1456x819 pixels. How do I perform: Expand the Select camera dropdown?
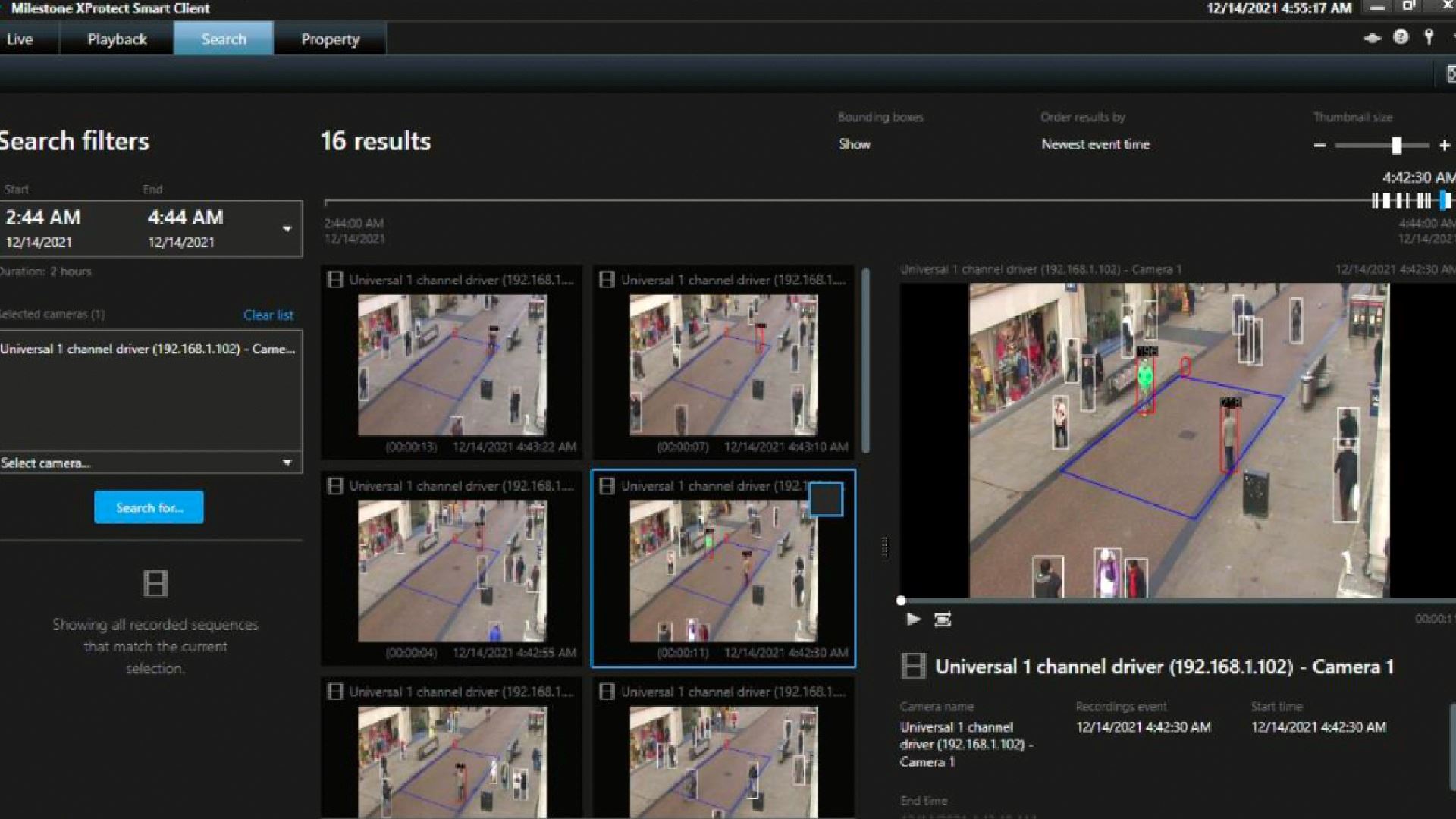[x=151, y=463]
